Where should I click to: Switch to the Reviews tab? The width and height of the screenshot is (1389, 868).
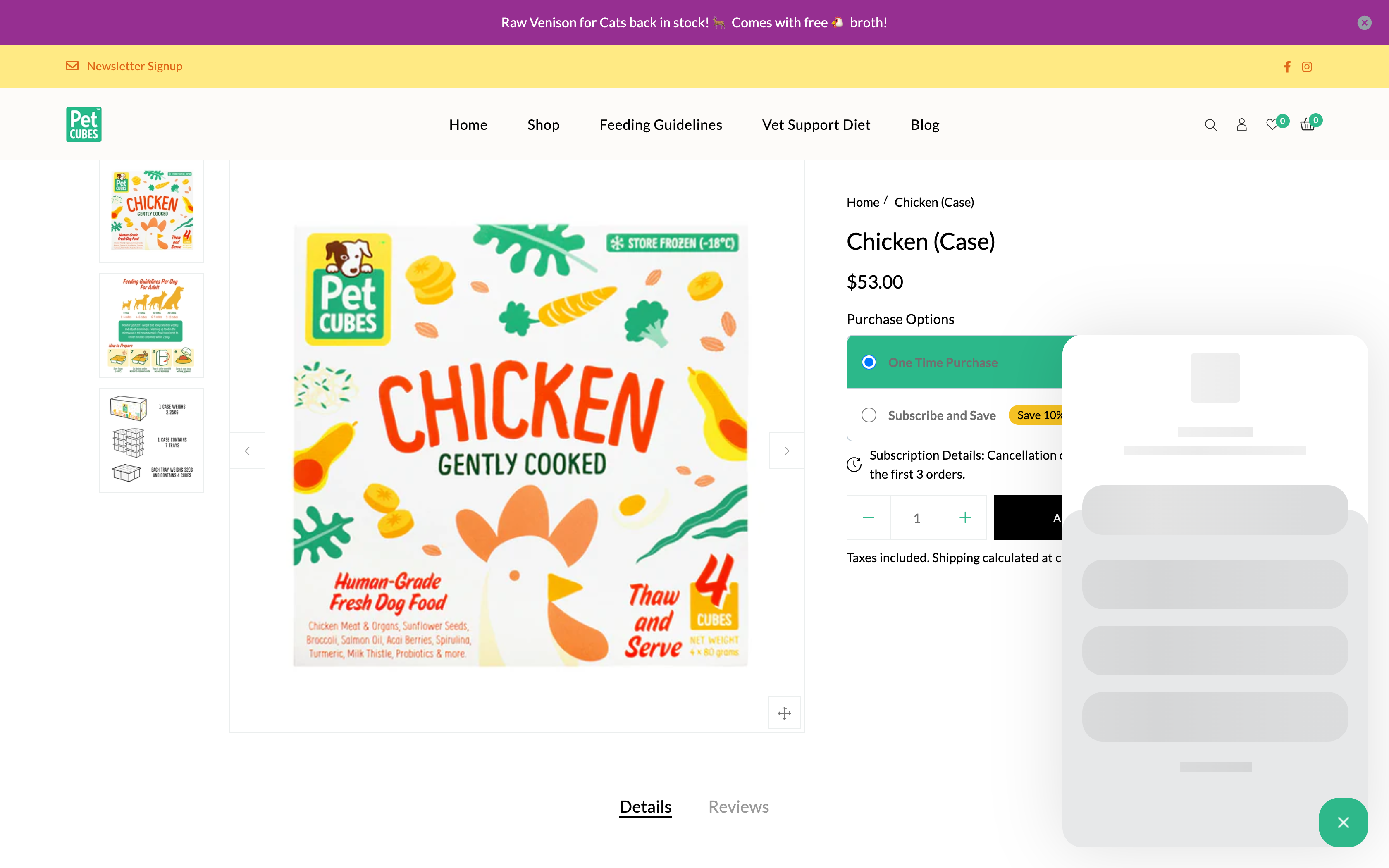(738, 806)
